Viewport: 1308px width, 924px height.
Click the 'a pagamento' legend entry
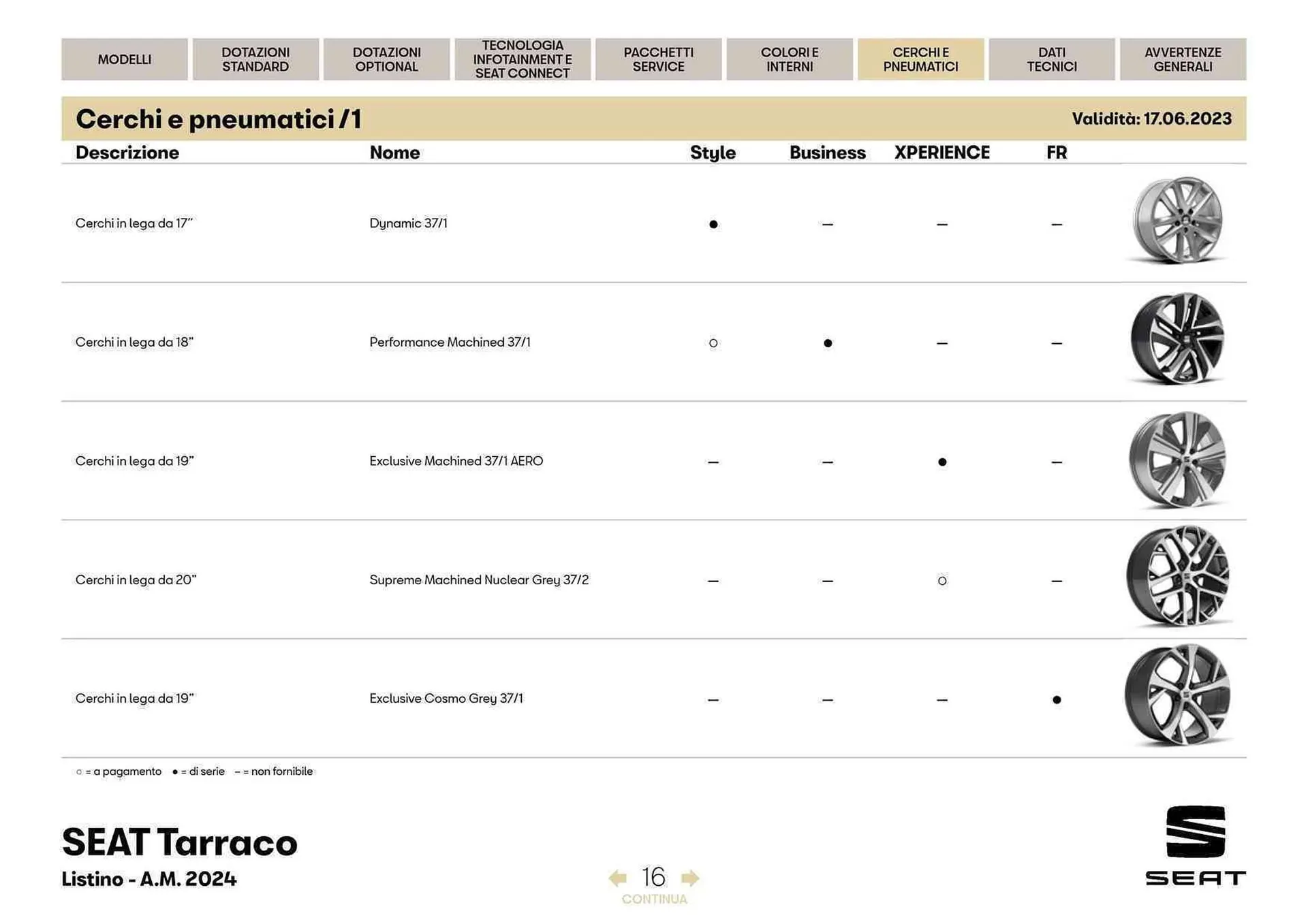[x=119, y=771]
